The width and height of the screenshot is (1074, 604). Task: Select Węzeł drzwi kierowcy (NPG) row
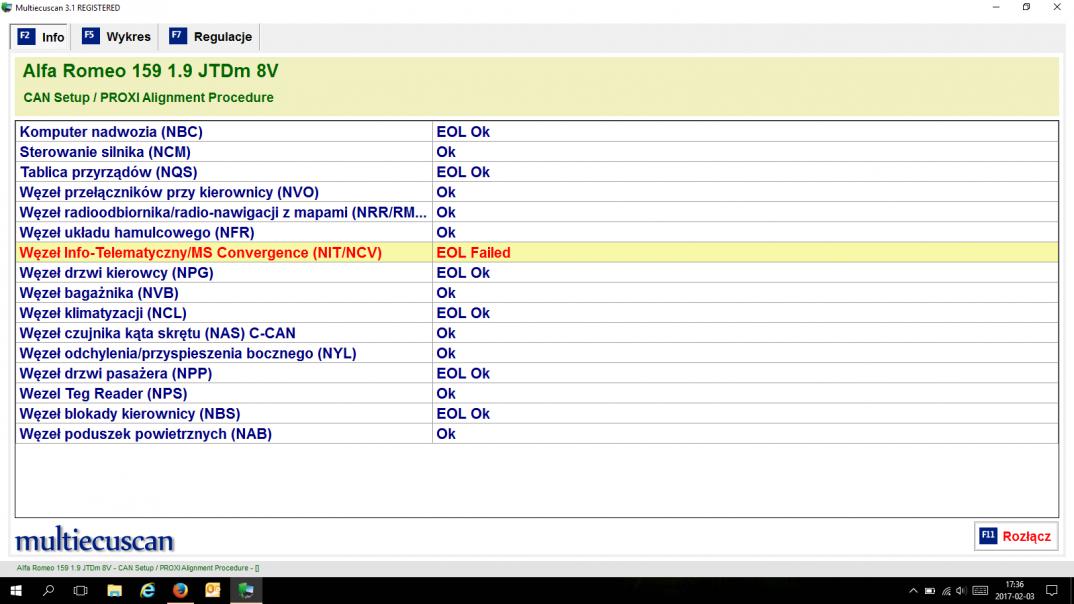536,273
